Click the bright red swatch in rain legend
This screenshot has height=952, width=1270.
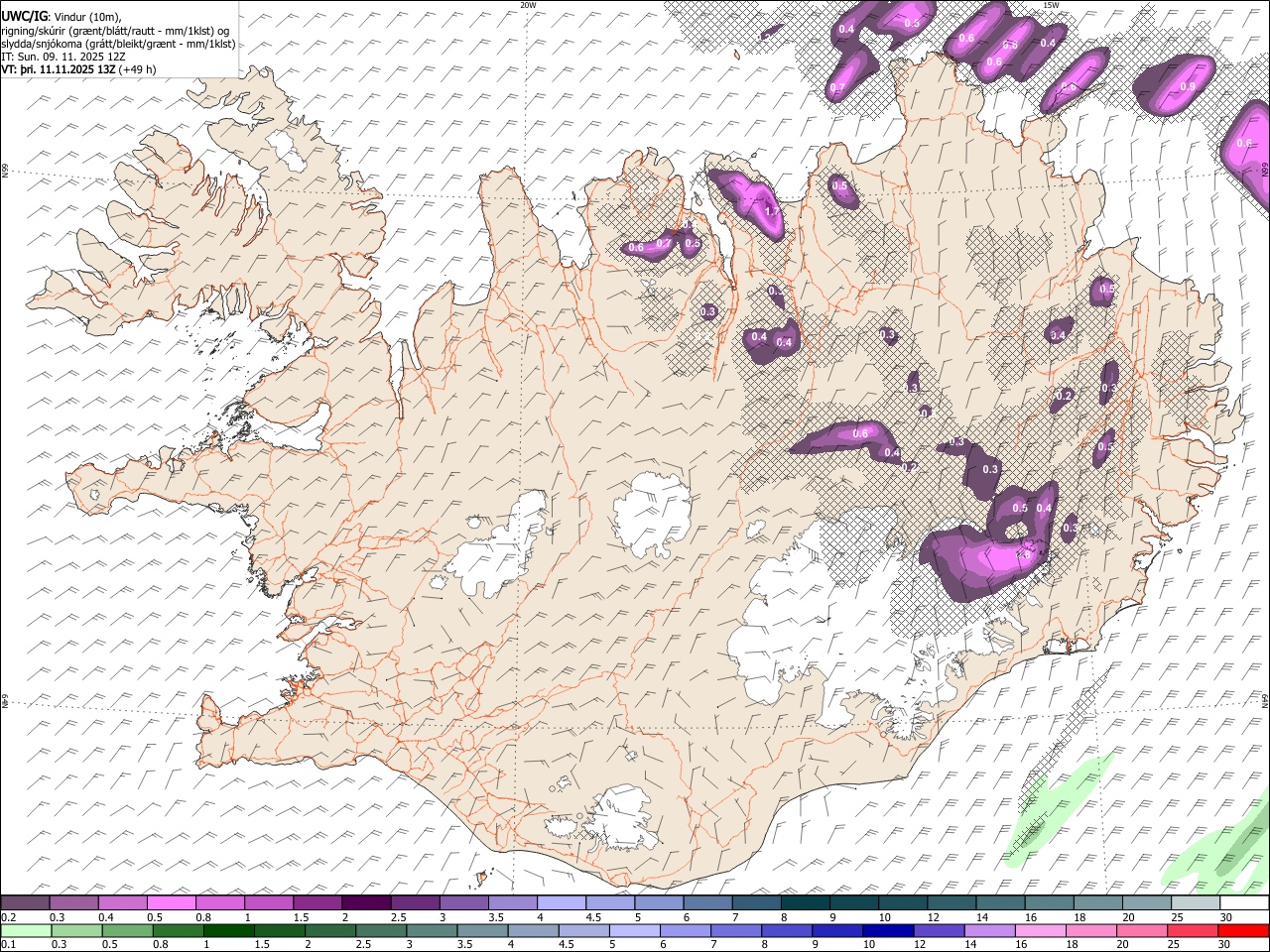pos(1243,930)
